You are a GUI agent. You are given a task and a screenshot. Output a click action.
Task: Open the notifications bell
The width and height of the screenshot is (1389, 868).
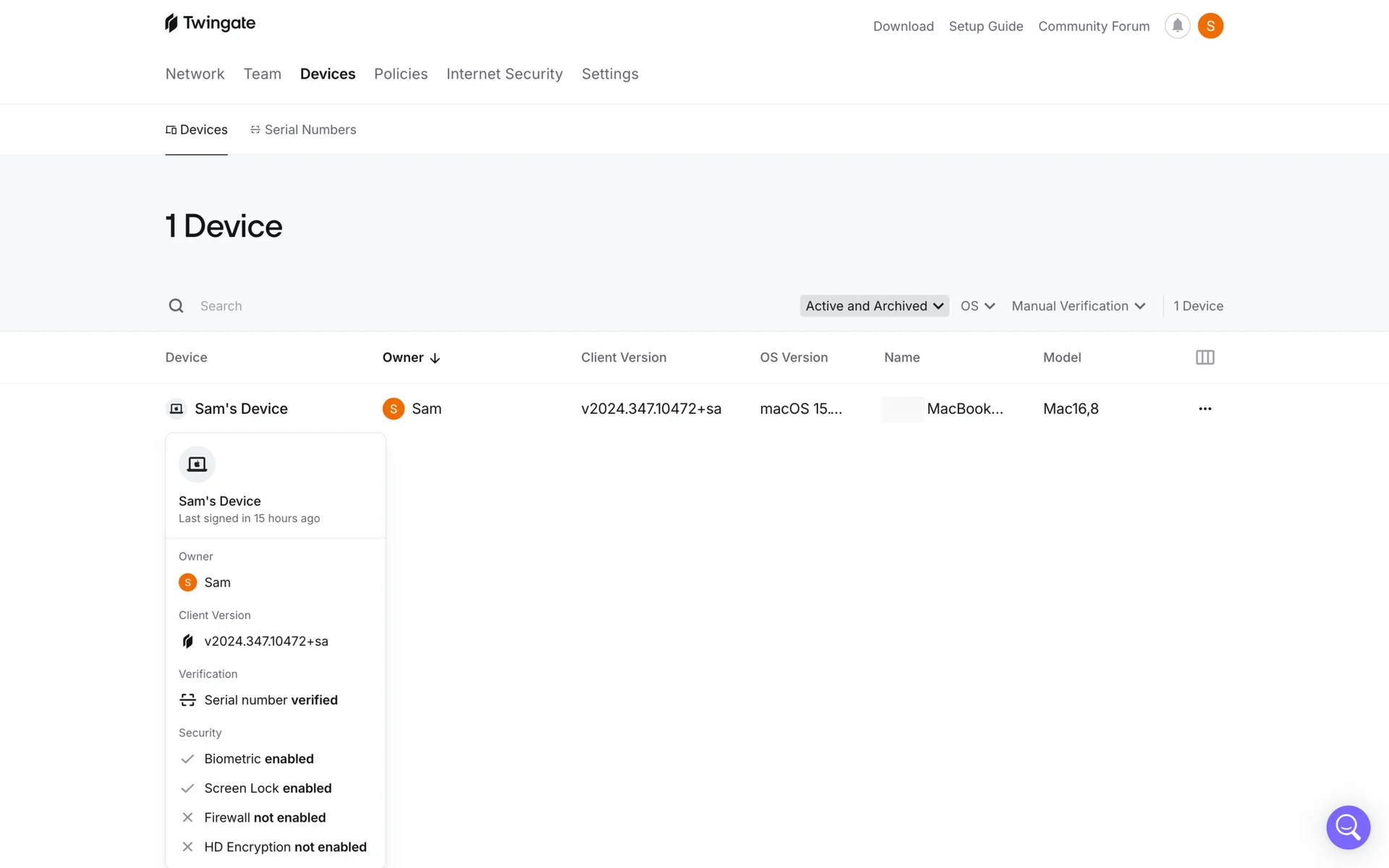(x=1177, y=26)
